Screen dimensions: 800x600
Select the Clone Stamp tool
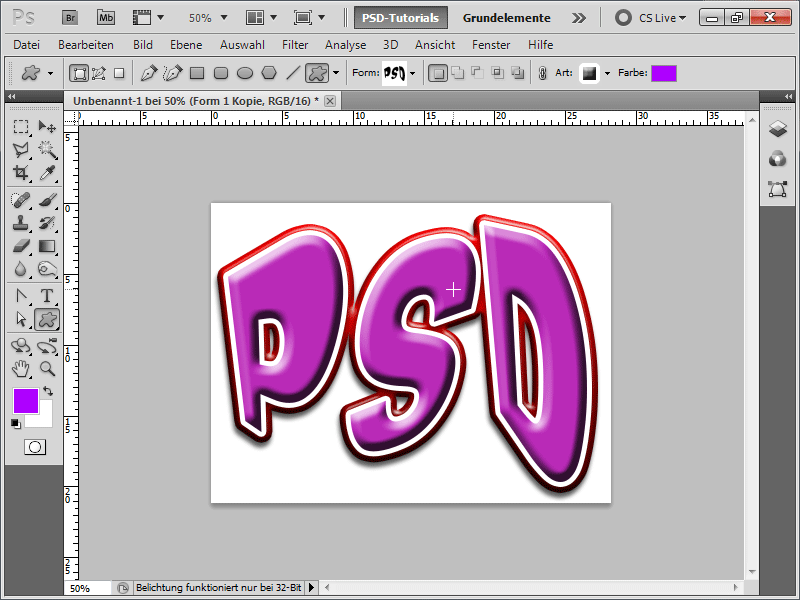[21, 223]
